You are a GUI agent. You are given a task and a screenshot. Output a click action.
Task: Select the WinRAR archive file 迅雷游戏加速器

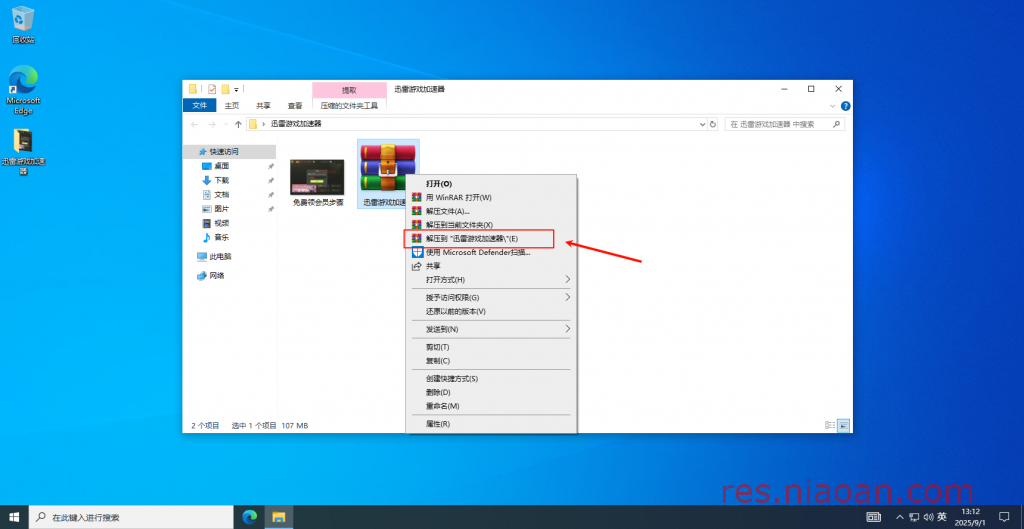click(x=388, y=173)
